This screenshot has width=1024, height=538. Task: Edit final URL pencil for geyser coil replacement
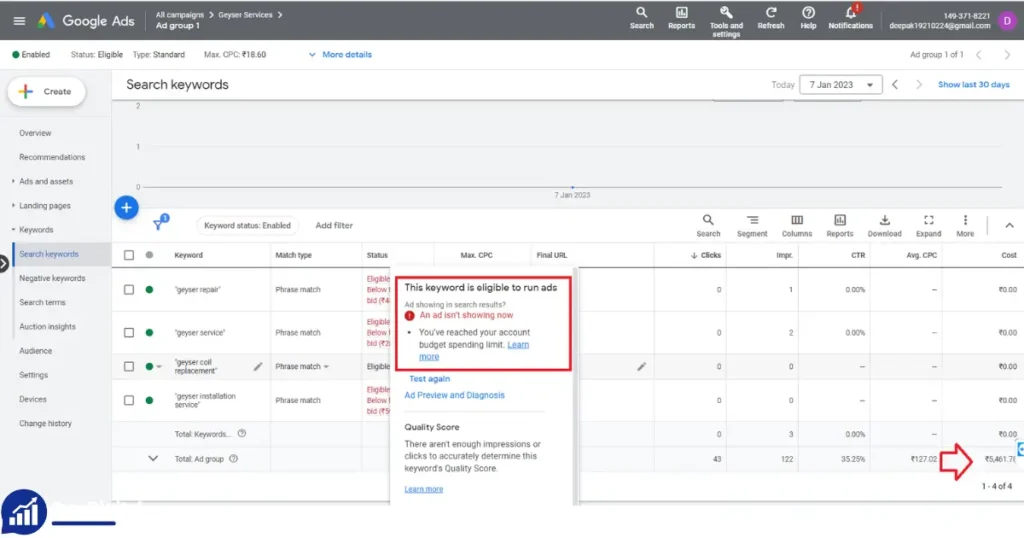641,367
